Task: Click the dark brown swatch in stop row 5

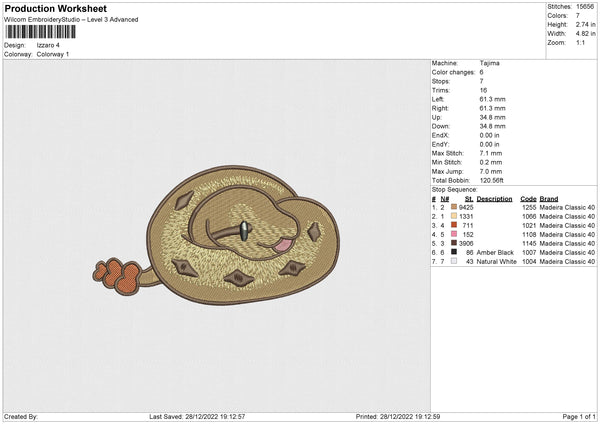Action: (x=454, y=243)
